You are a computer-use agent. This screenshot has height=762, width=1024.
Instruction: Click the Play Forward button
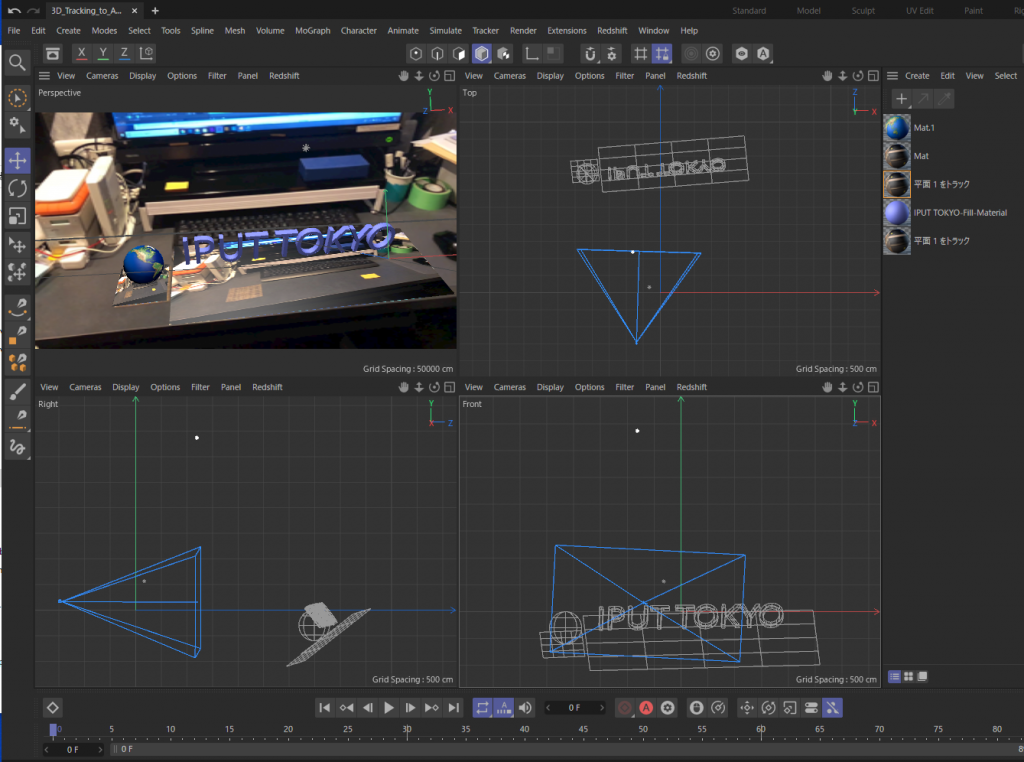(389, 708)
